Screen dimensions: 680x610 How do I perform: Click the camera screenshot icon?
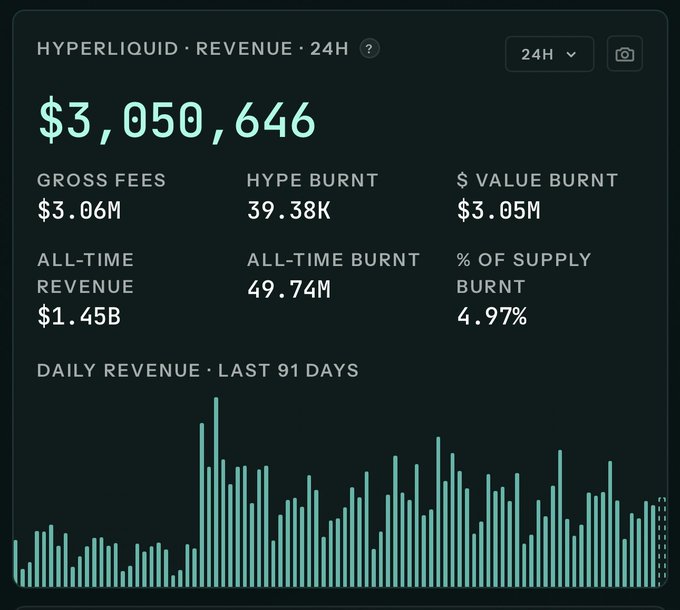[624, 54]
